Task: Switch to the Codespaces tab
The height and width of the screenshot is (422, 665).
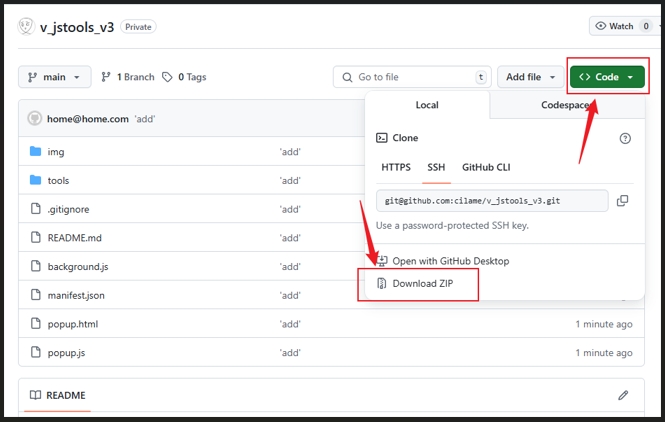Action: [567, 105]
